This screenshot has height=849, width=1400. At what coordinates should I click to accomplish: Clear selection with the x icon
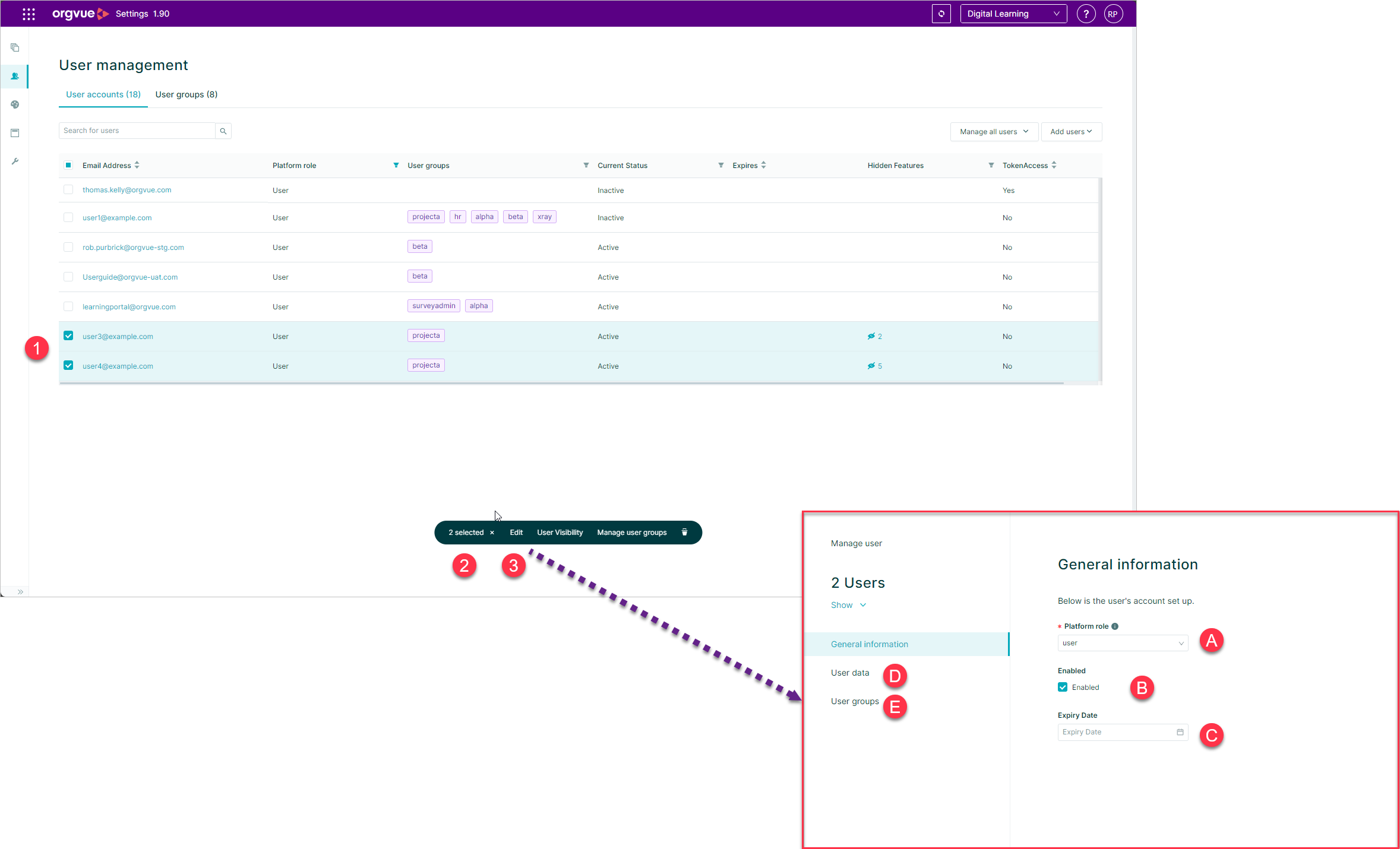pos(492,533)
